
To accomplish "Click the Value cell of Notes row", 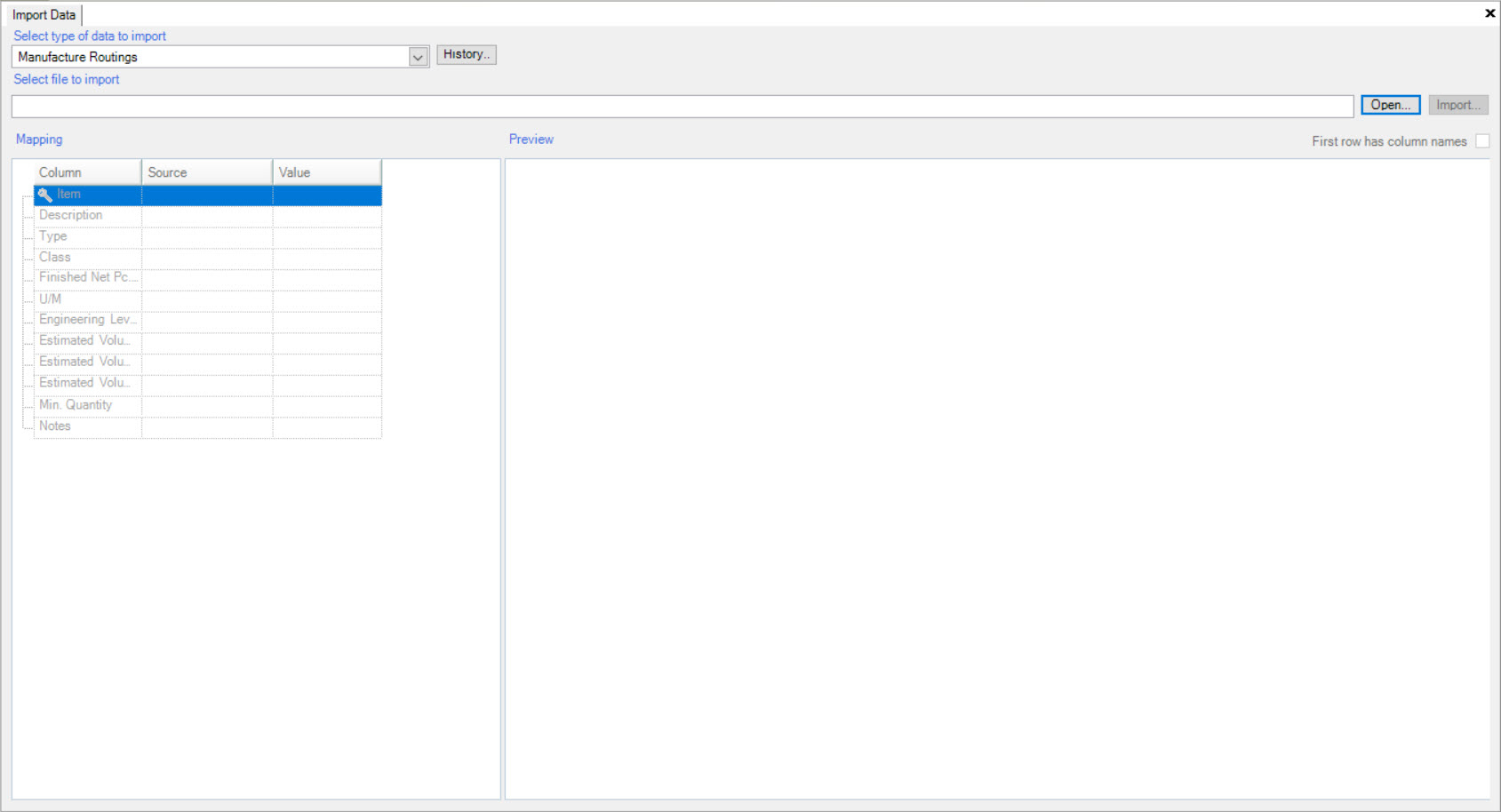I will tap(327, 427).
